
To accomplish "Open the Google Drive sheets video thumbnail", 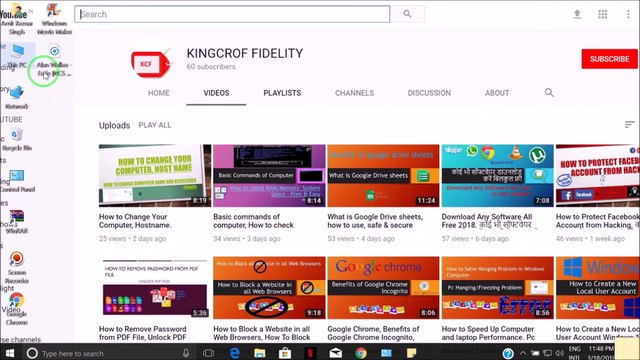I will pyautogui.click(x=383, y=176).
